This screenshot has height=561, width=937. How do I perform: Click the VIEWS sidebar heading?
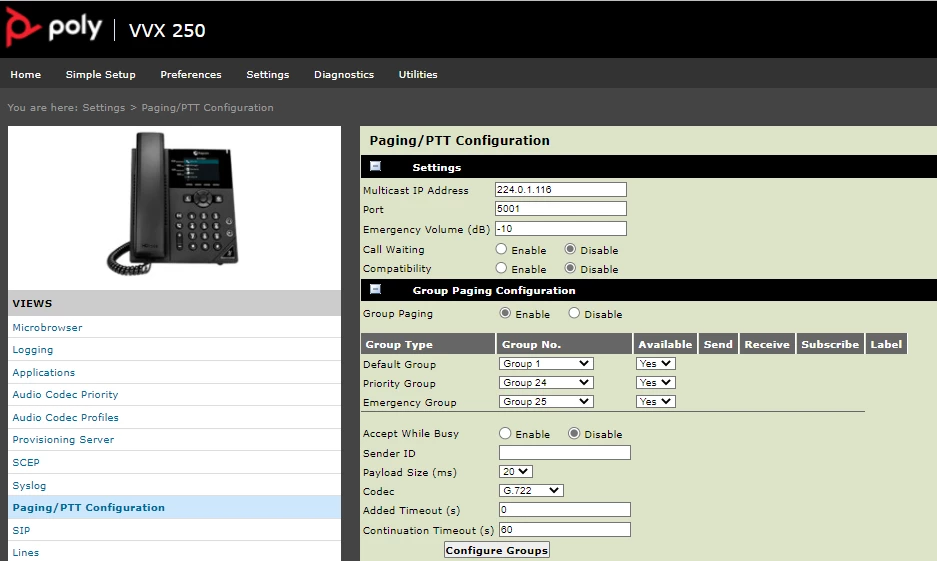[32, 304]
